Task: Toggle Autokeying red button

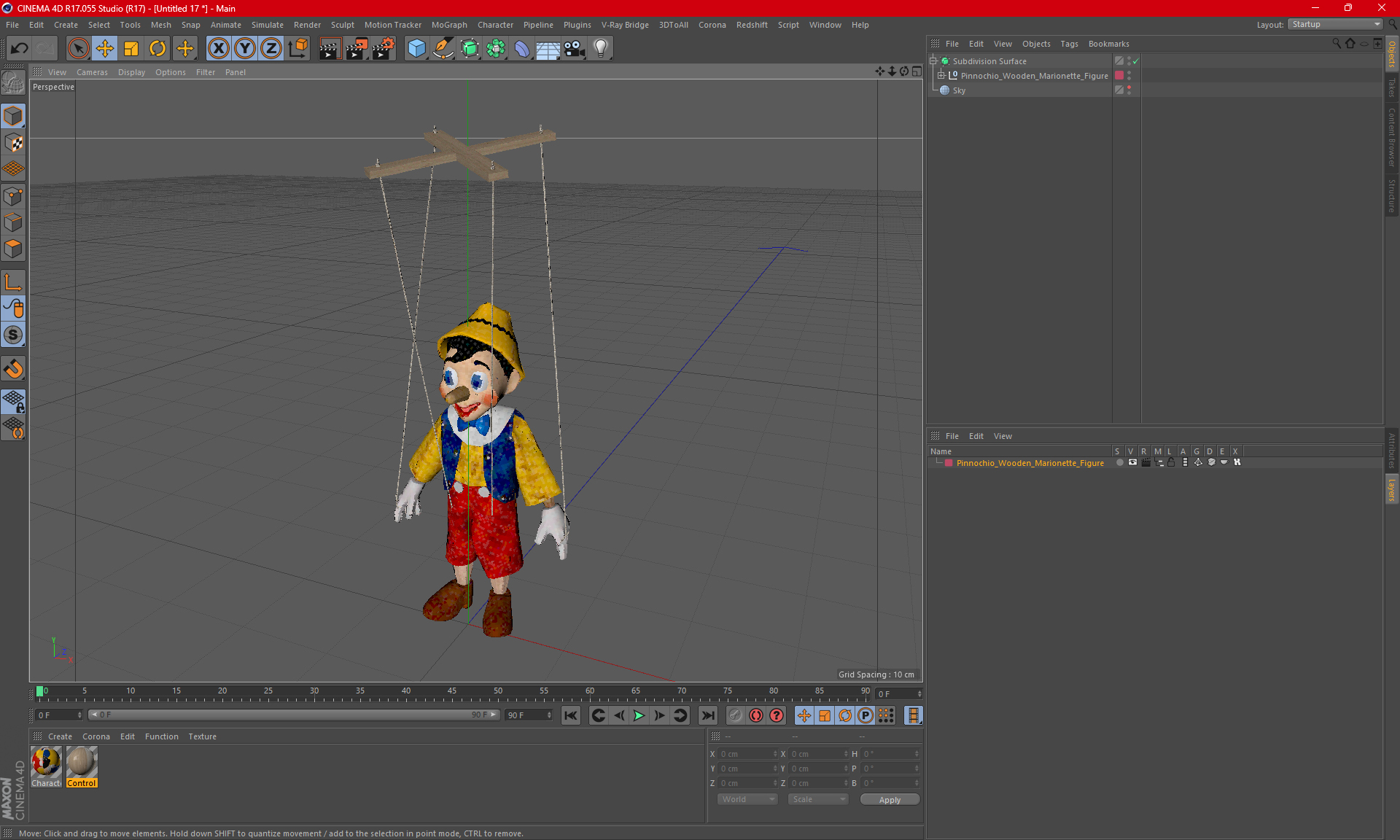Action: pos(756,715)
